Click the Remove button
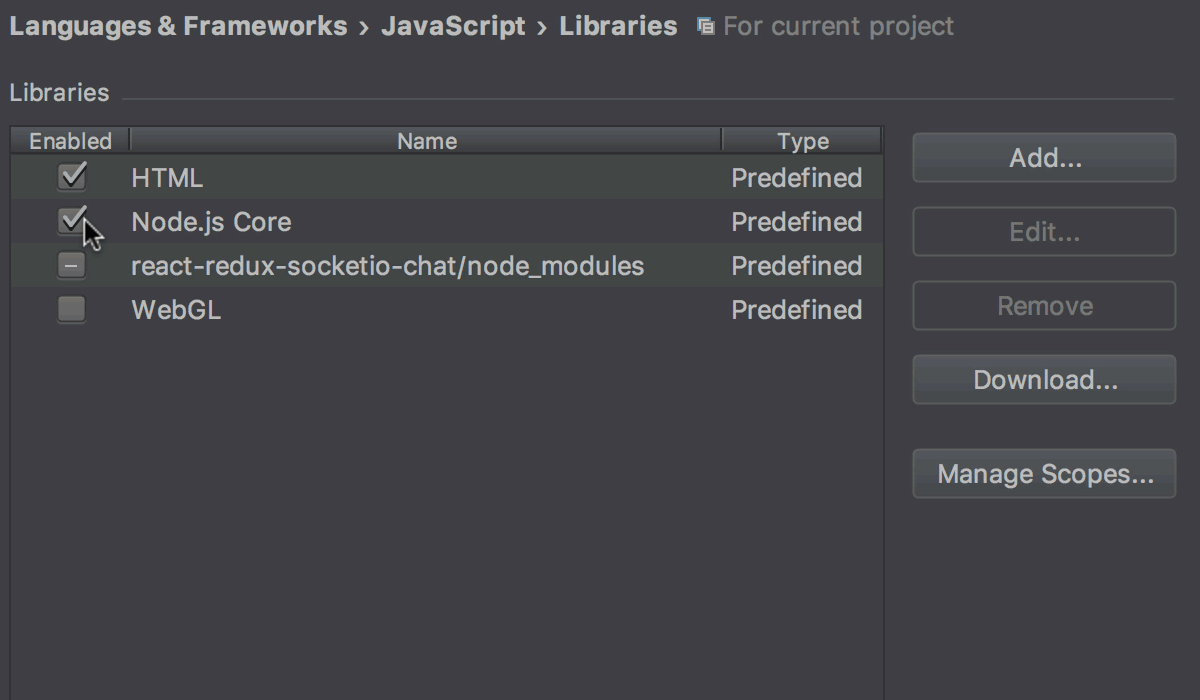The width and height of the screenshot is (1200, 700). coord(1043,305)
